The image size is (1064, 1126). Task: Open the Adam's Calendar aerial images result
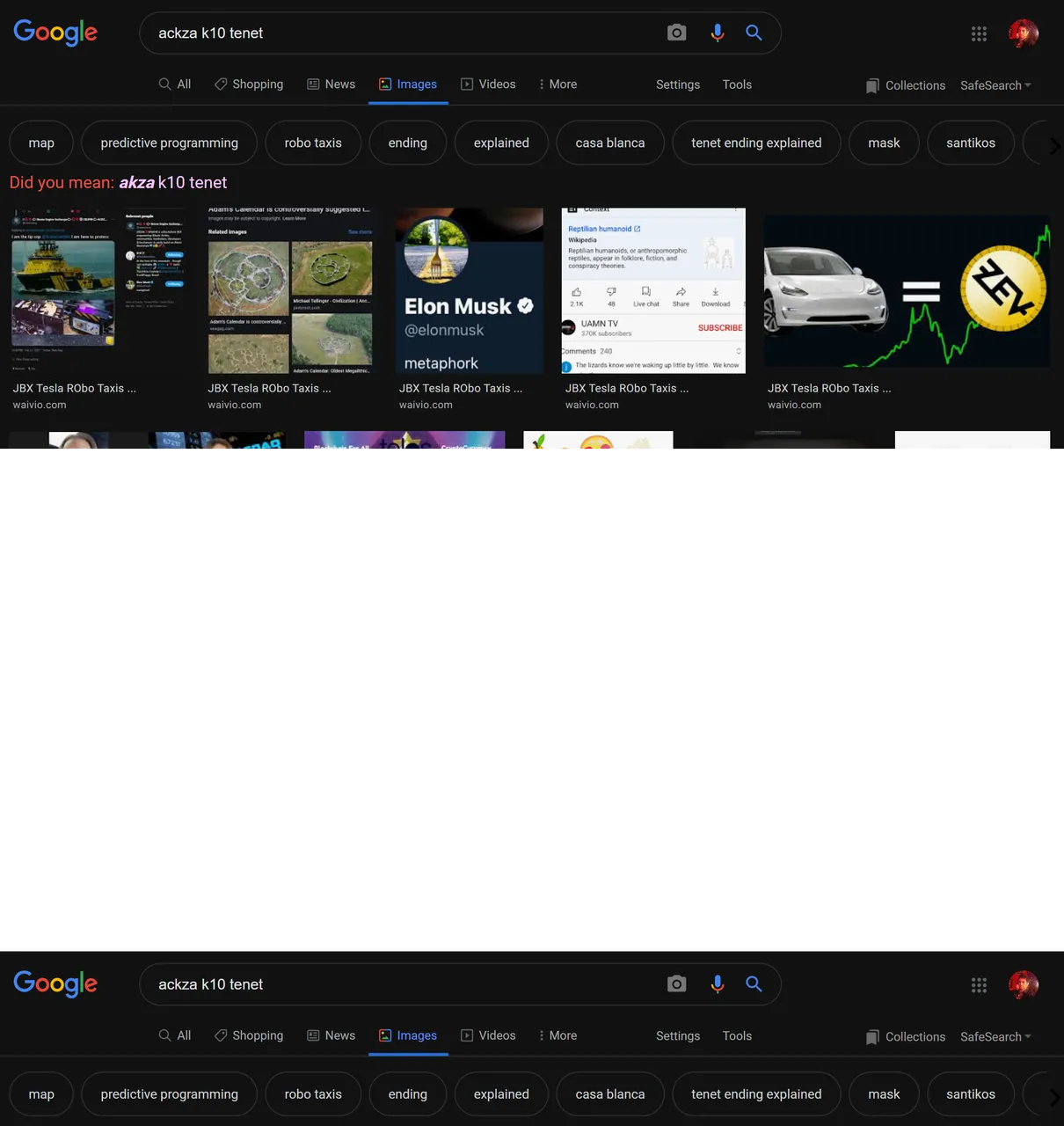[x=290, y=291]
